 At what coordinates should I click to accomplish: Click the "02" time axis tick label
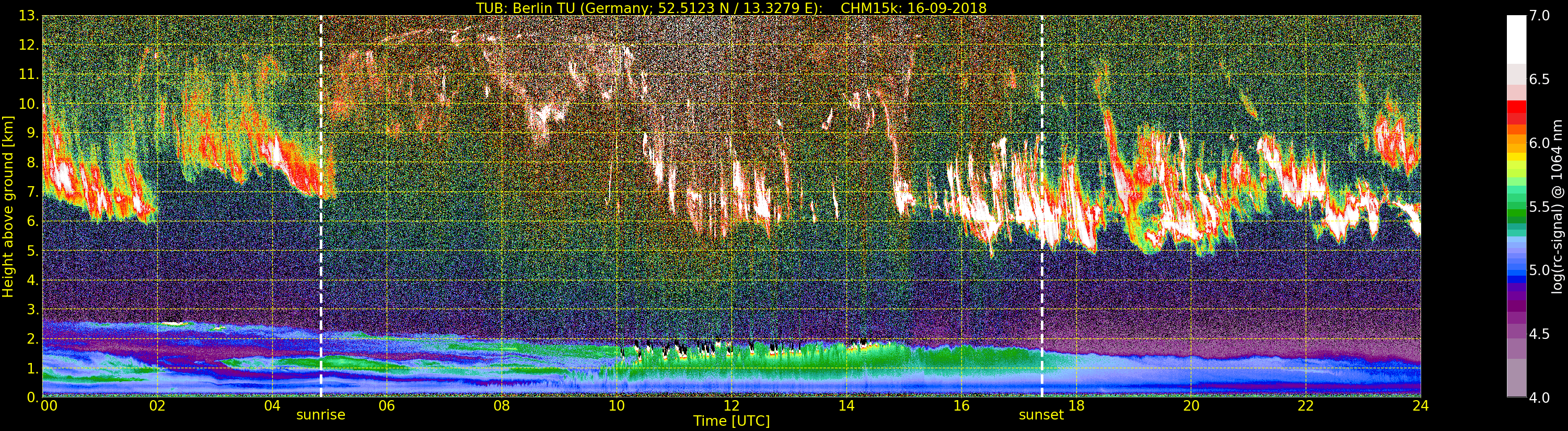coord(158,405)
